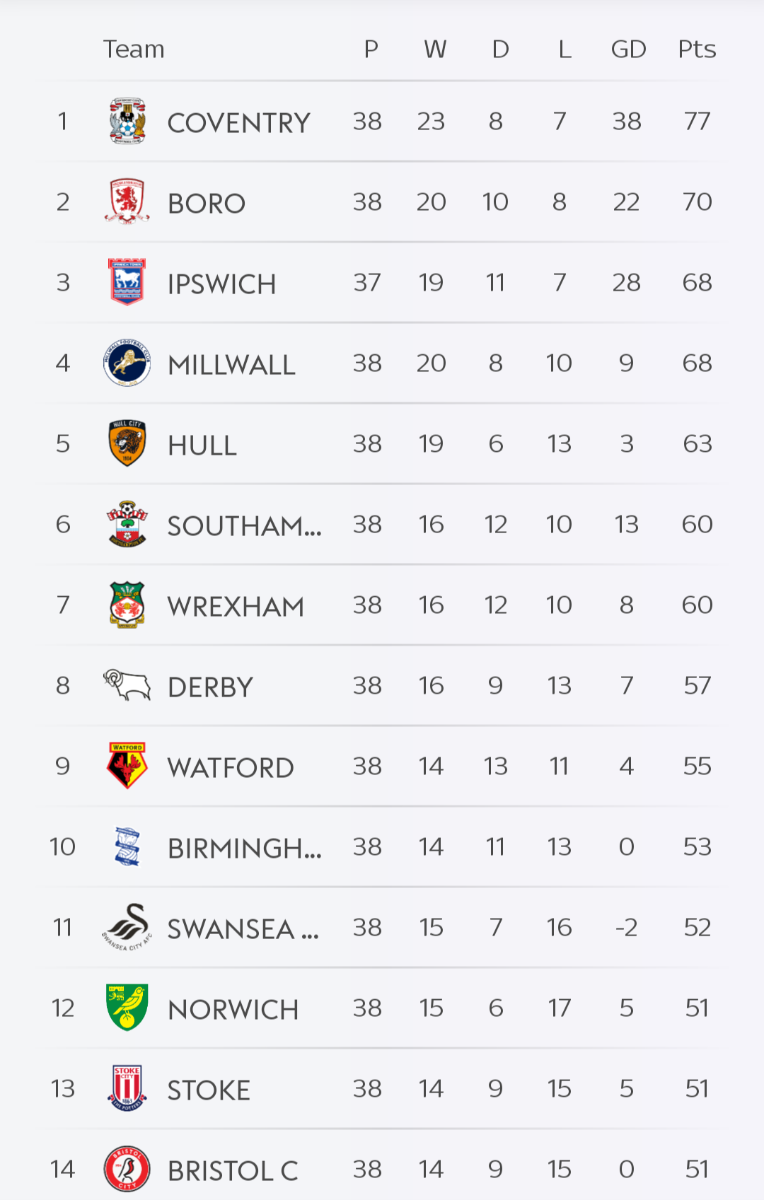The width and height of the screenshot is (764, 1200).
Task: Click the Coventry club crest
Action: [x=127, y=122]
